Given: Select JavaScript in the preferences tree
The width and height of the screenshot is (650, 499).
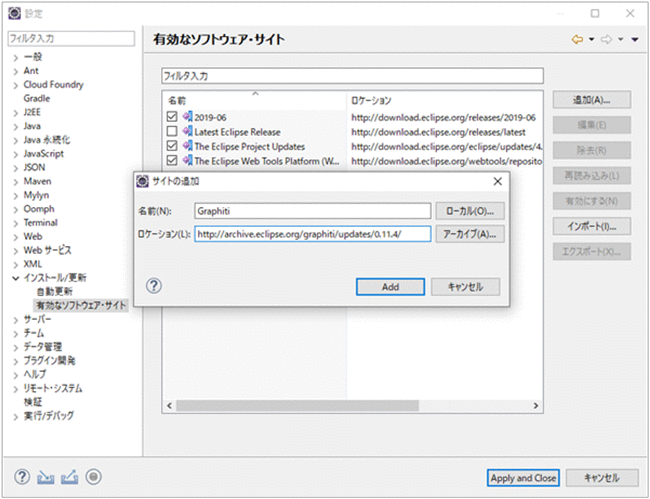Looking at the screenshot, I should pyautogui.click(x=44, y=154).
